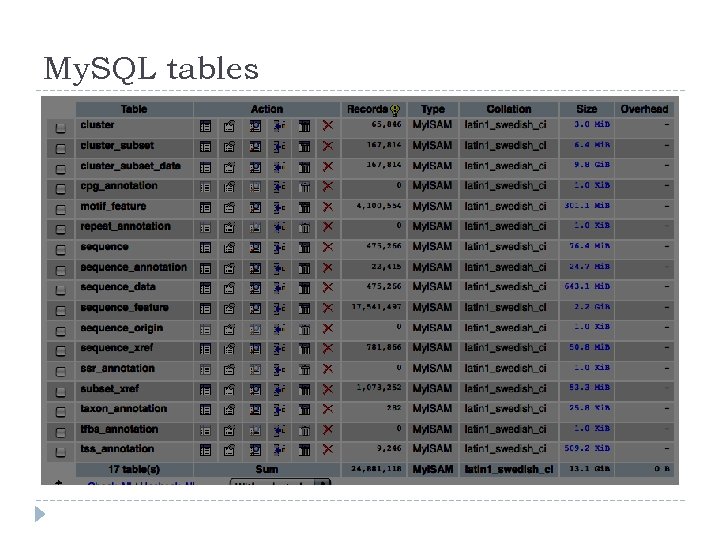Select the cpg_annotation row checkbox
Viewport: 720px width, 540px height.
click(60, 189)
